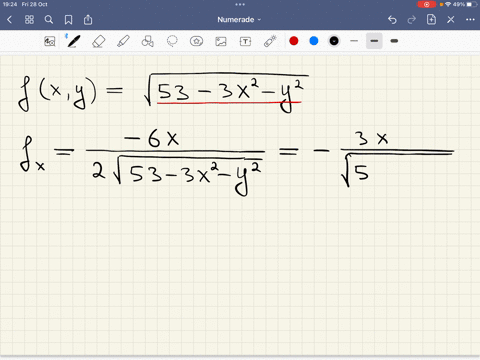The width and height of the screenshot is (480, 360).
Task: Open the share/export menu
Action: [88, 20]
